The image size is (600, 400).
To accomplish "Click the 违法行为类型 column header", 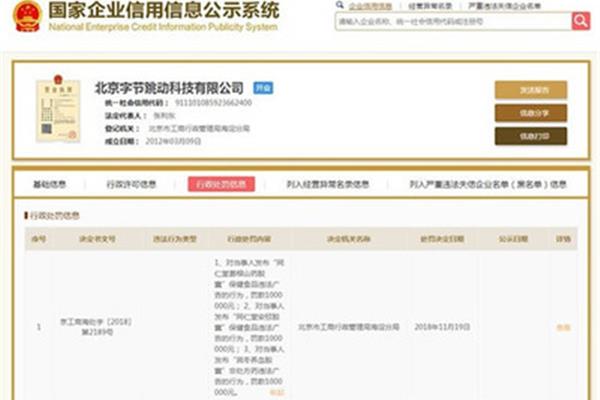I will [x=175, y=239].
